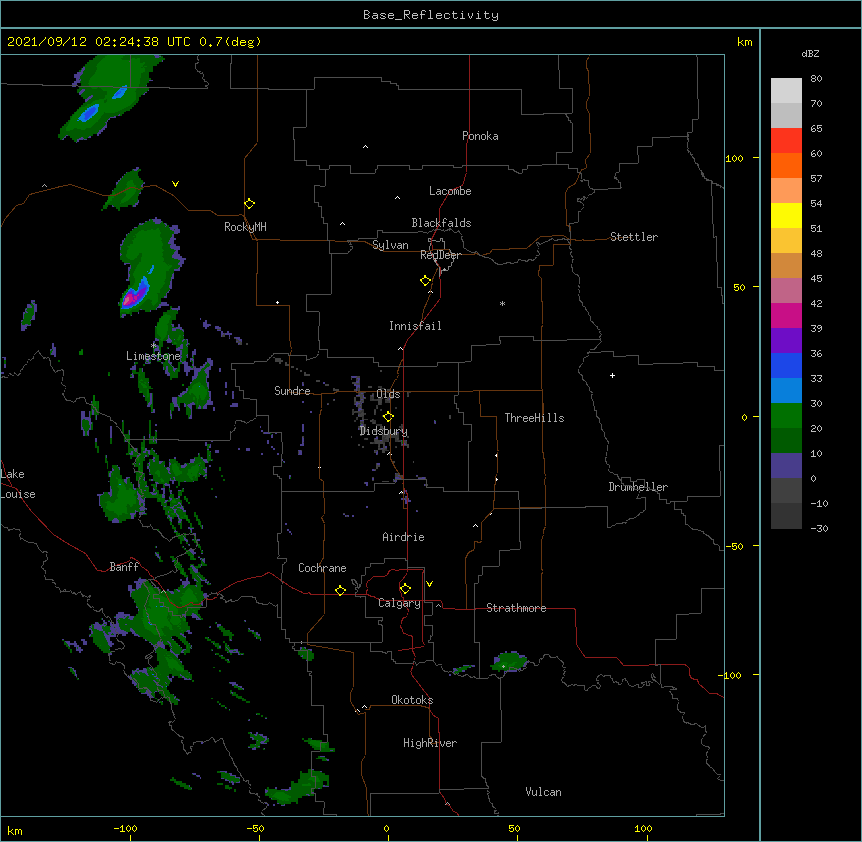Click the Lake Louise label
The height and width of the screenshot is (842, 862).
[18, 484]
